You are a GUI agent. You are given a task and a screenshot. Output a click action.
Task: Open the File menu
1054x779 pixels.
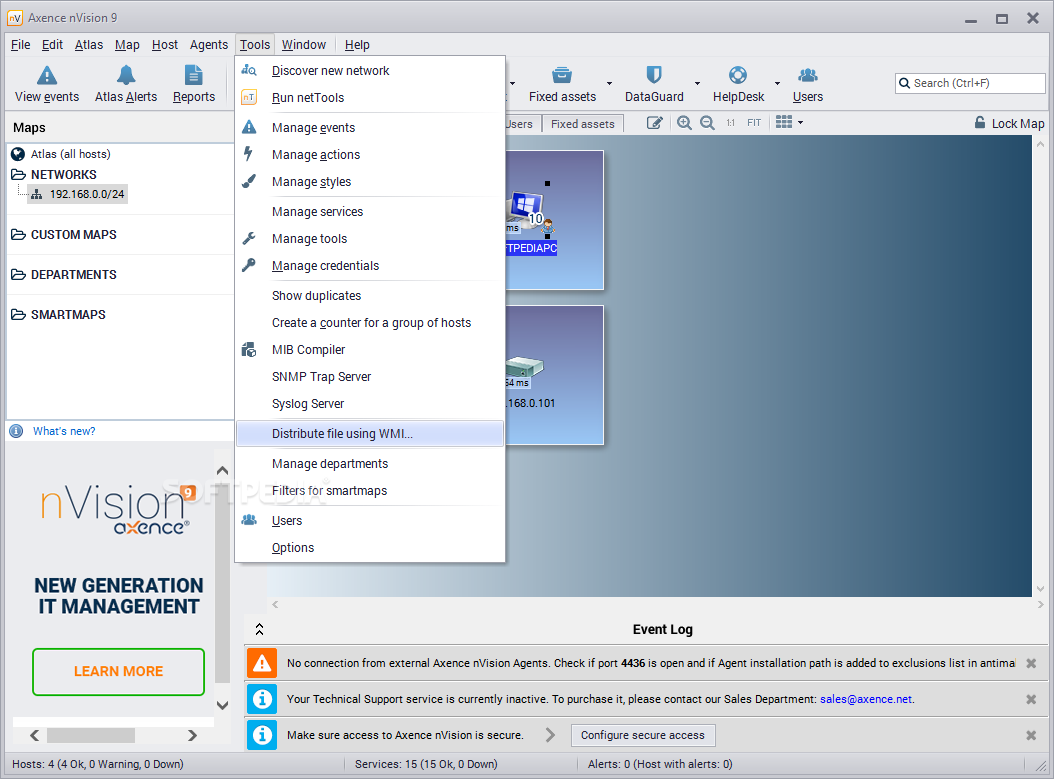(21, 44)
